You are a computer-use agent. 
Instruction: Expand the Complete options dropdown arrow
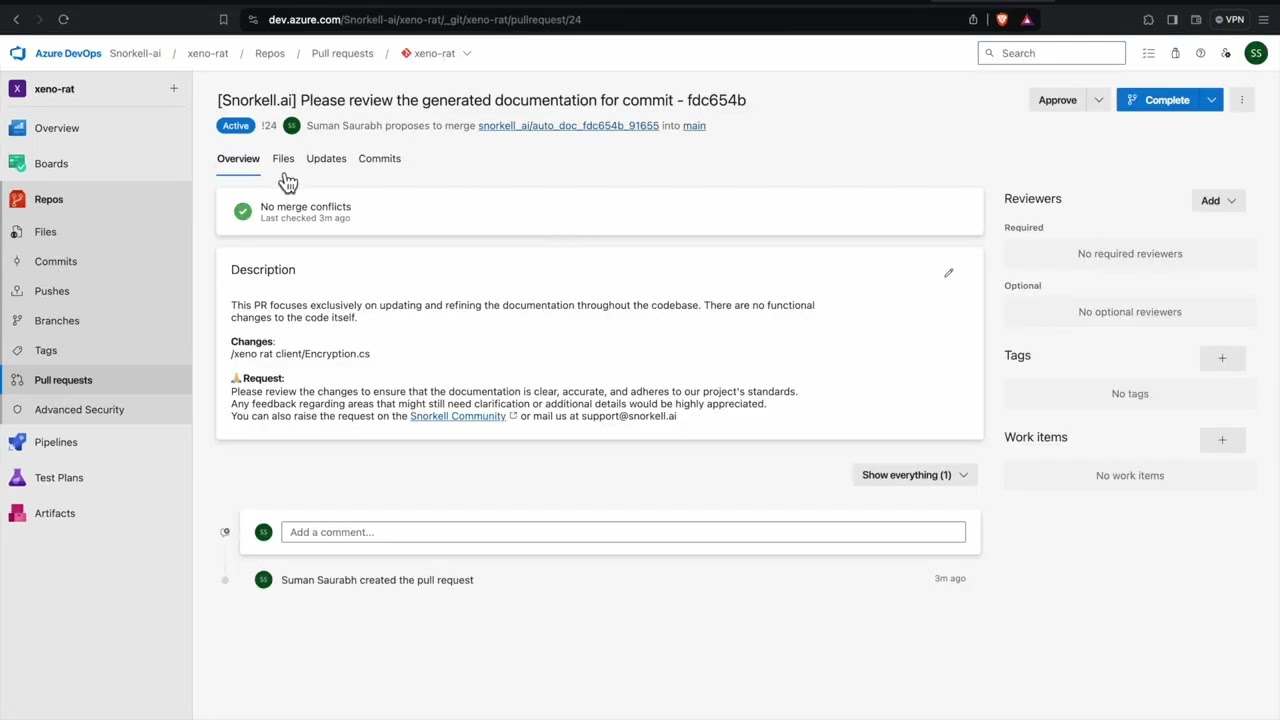(1211, 100)
